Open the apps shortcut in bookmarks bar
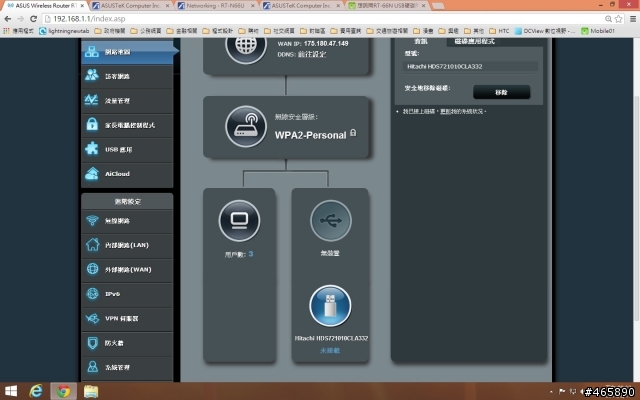 (x=18, y=31)
